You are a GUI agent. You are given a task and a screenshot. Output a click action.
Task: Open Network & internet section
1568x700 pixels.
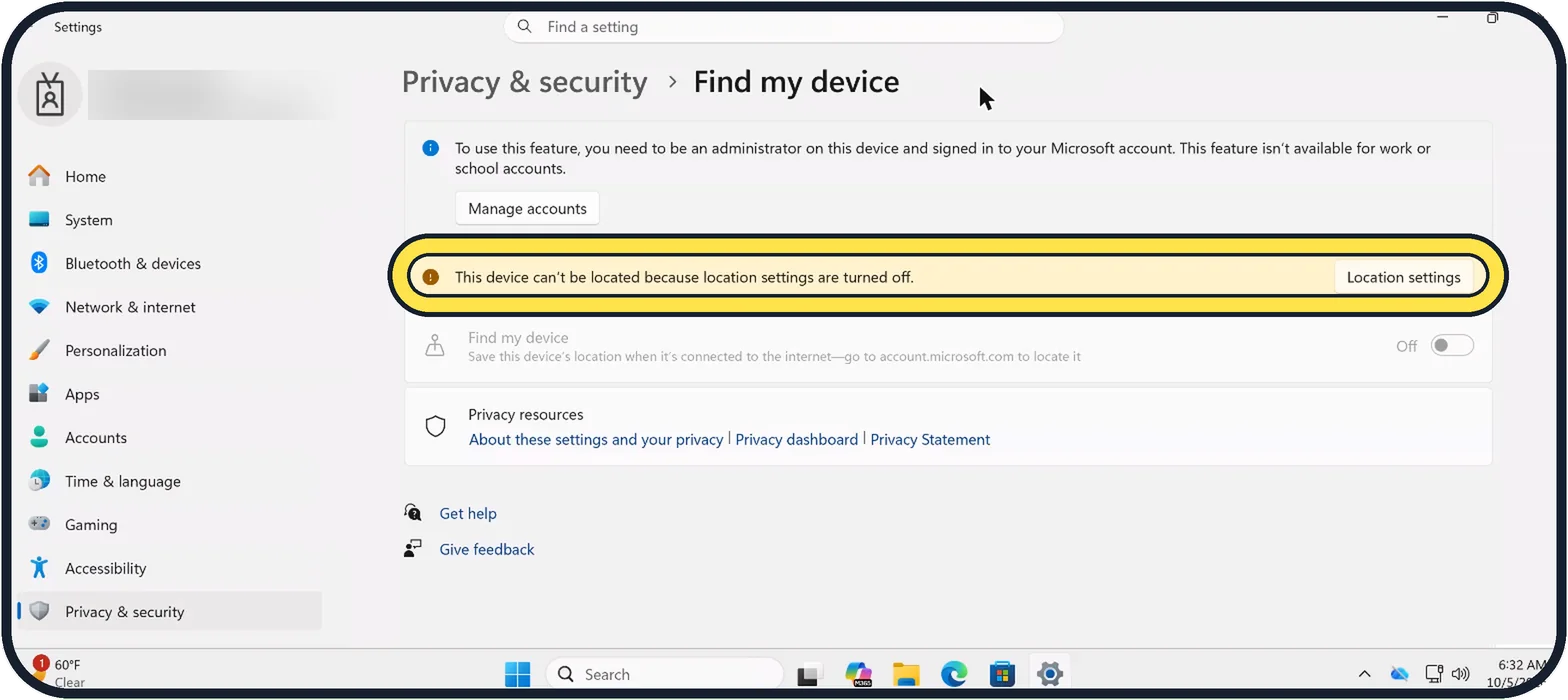point(130,307)
